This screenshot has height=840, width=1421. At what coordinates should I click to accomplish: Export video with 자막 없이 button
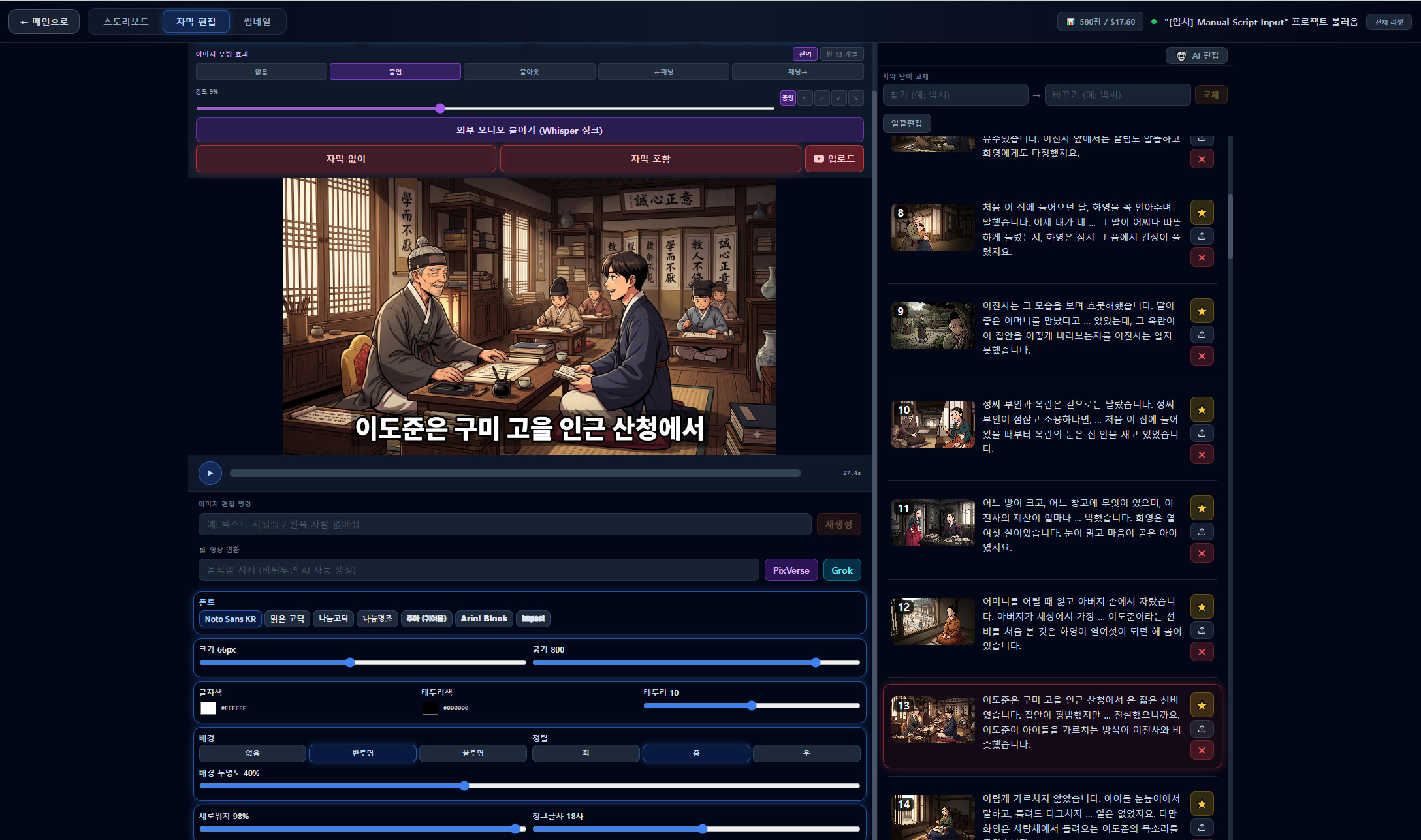(346, 159)
